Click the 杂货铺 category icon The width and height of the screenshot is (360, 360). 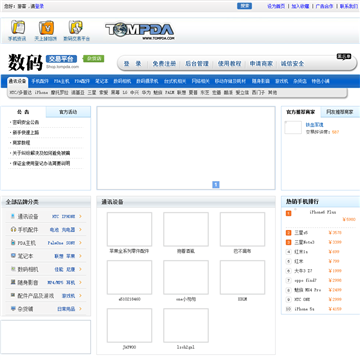[13, 309]
